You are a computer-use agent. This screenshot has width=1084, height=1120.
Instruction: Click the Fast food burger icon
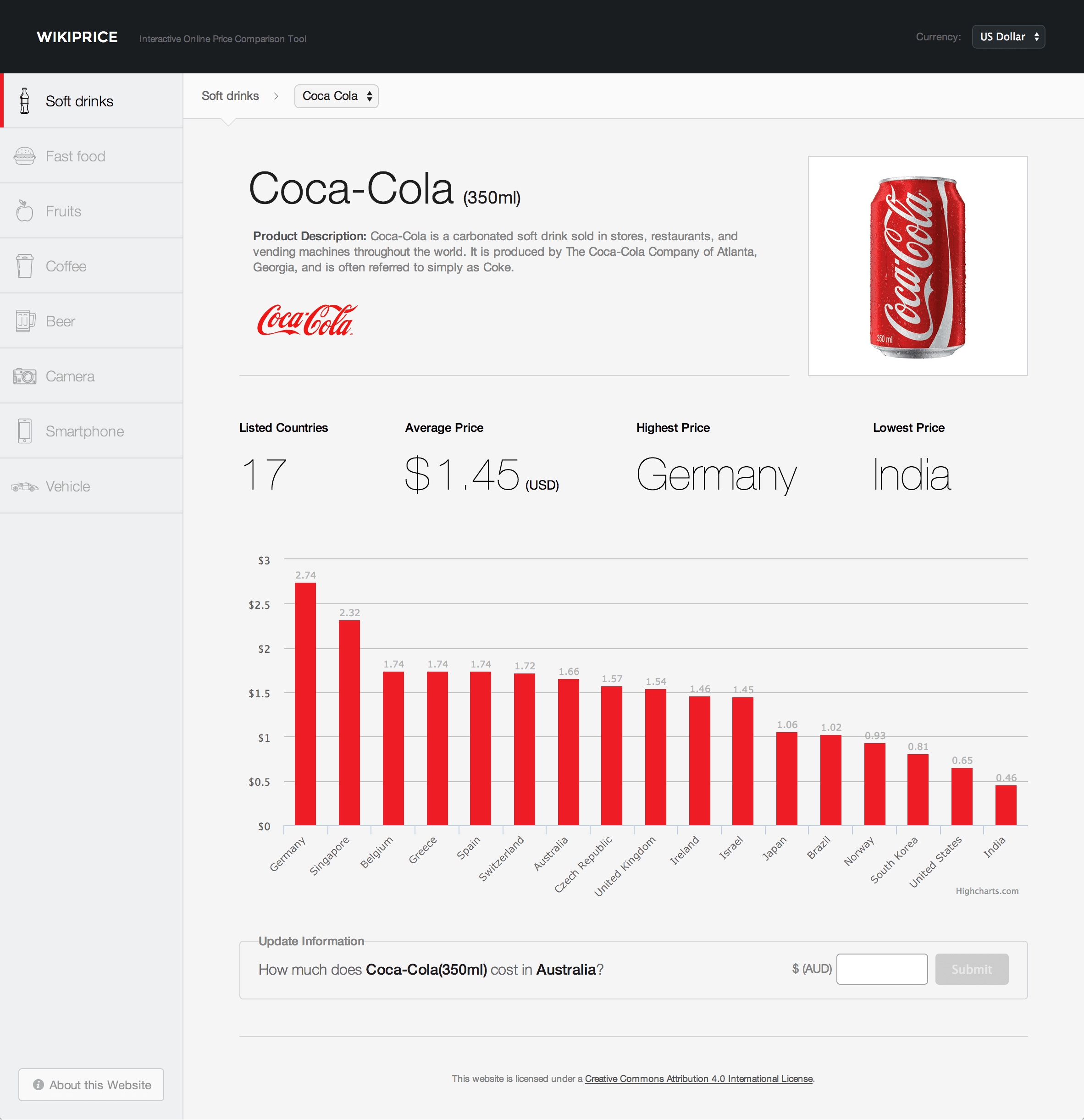coord(25,156)
